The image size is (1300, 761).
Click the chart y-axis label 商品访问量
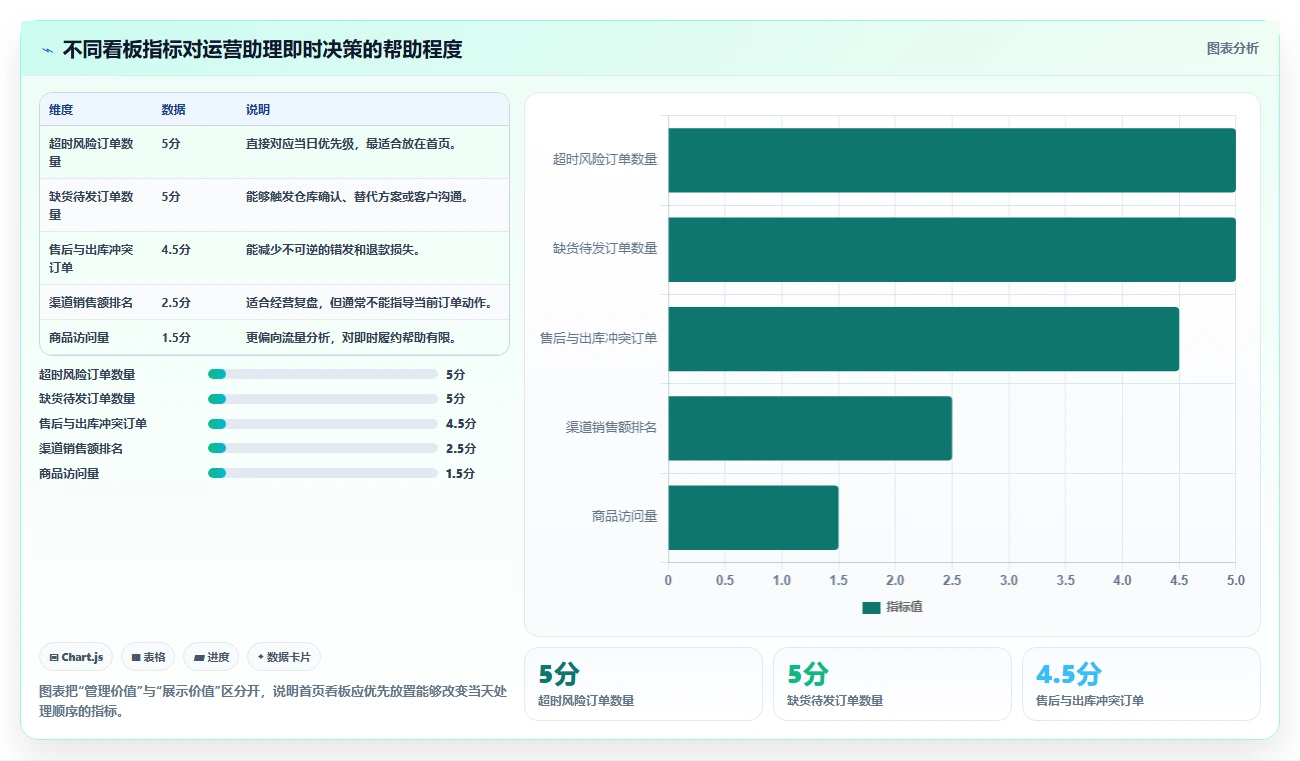(x=624, y=517)
